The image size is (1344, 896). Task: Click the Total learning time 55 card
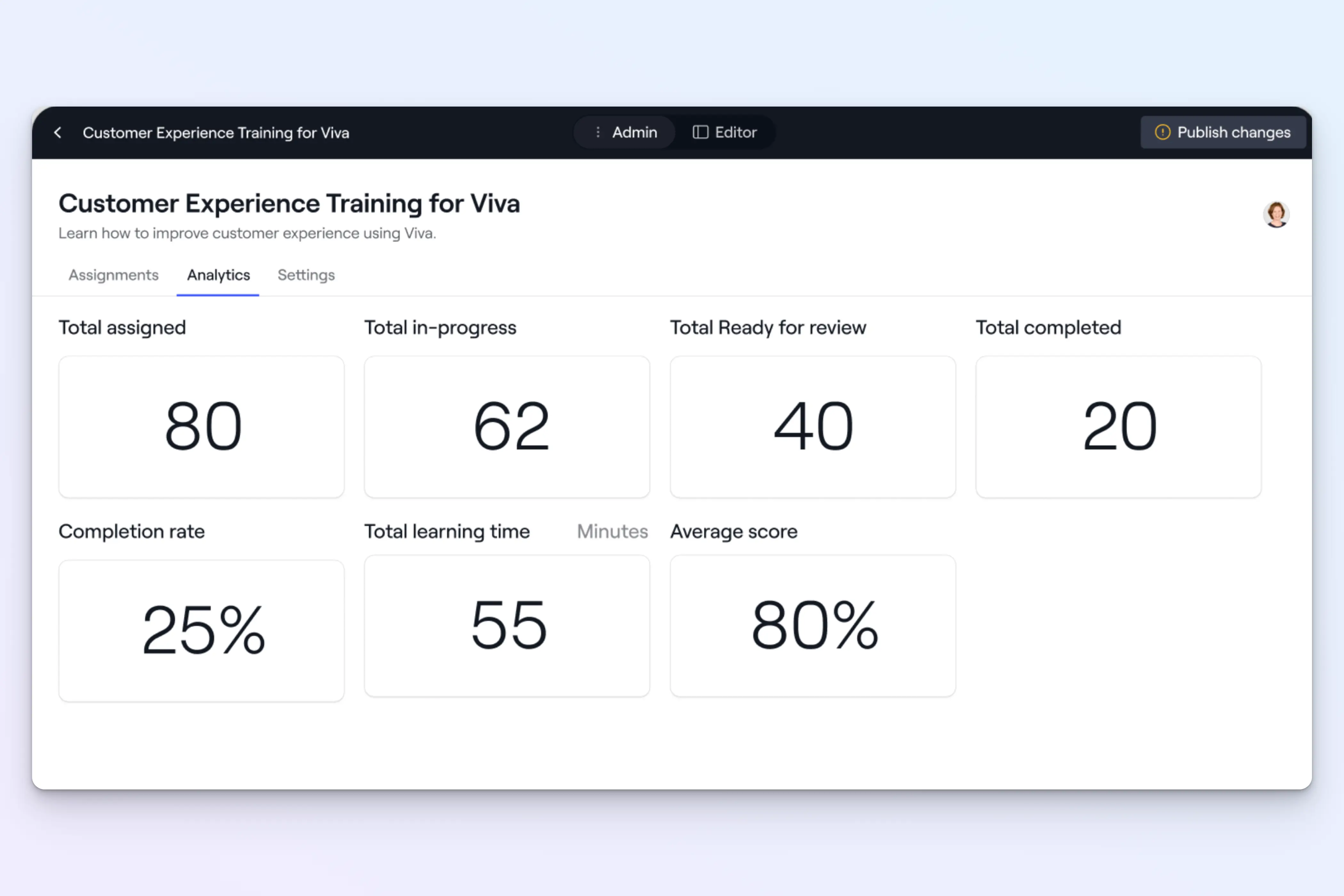tap(507, 626)
